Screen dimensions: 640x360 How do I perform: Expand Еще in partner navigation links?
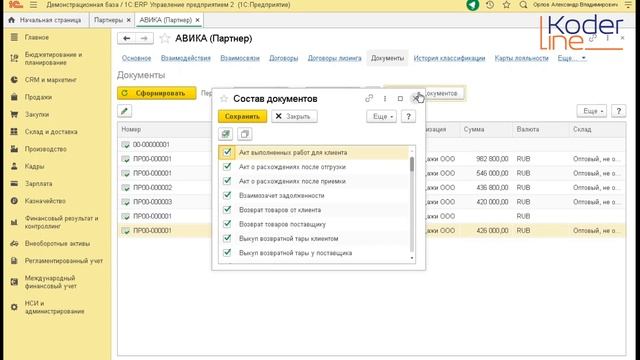click(572, 58)
